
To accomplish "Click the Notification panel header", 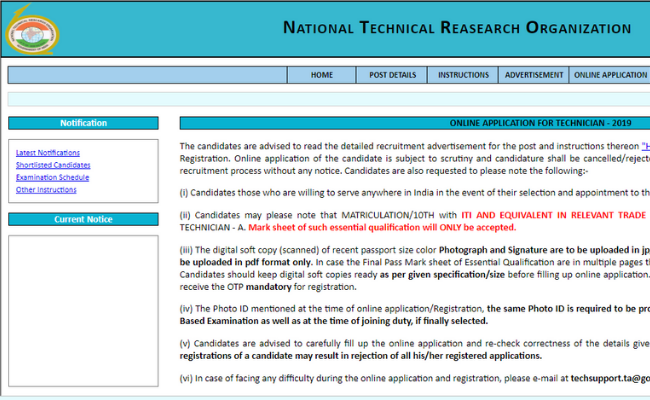I will pos(83,123).
